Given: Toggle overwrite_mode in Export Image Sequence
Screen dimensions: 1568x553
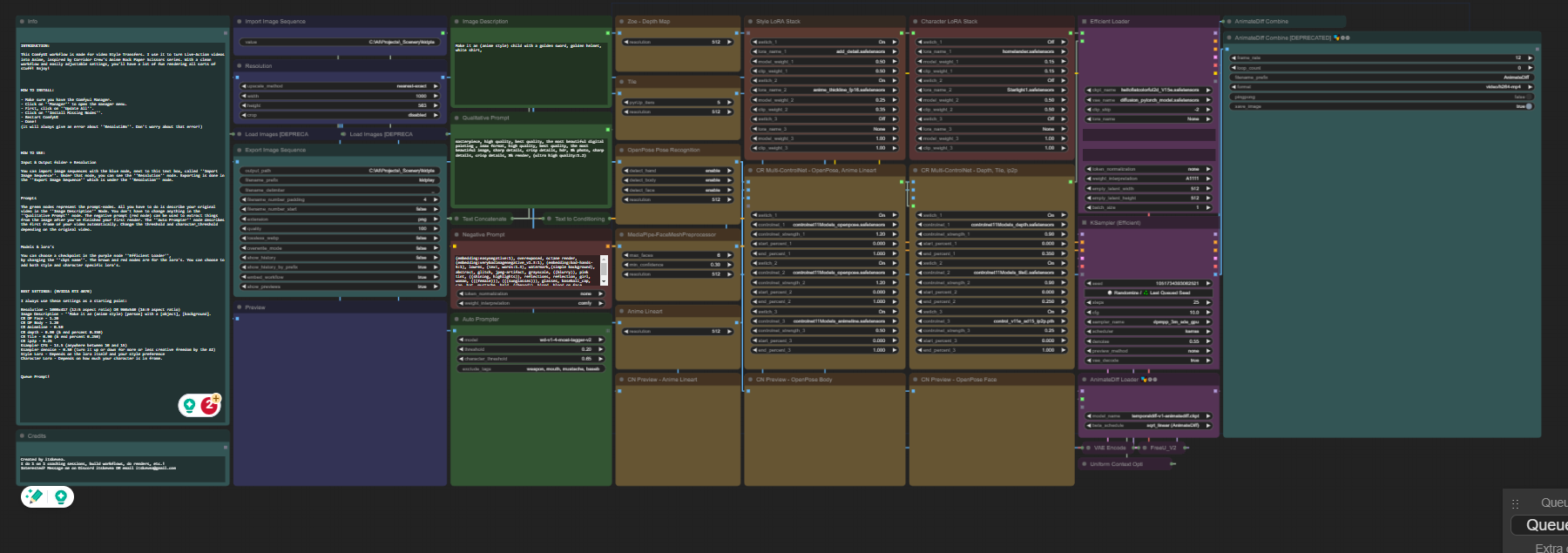Looking at the screenshot, I should 341,248.
